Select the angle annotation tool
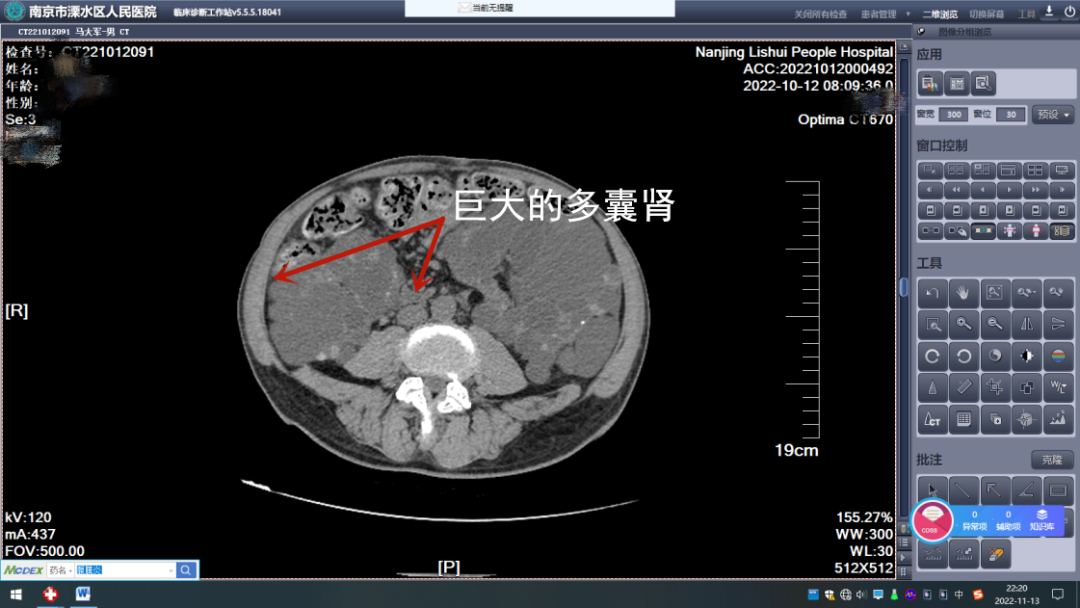 coord(1026,490)
